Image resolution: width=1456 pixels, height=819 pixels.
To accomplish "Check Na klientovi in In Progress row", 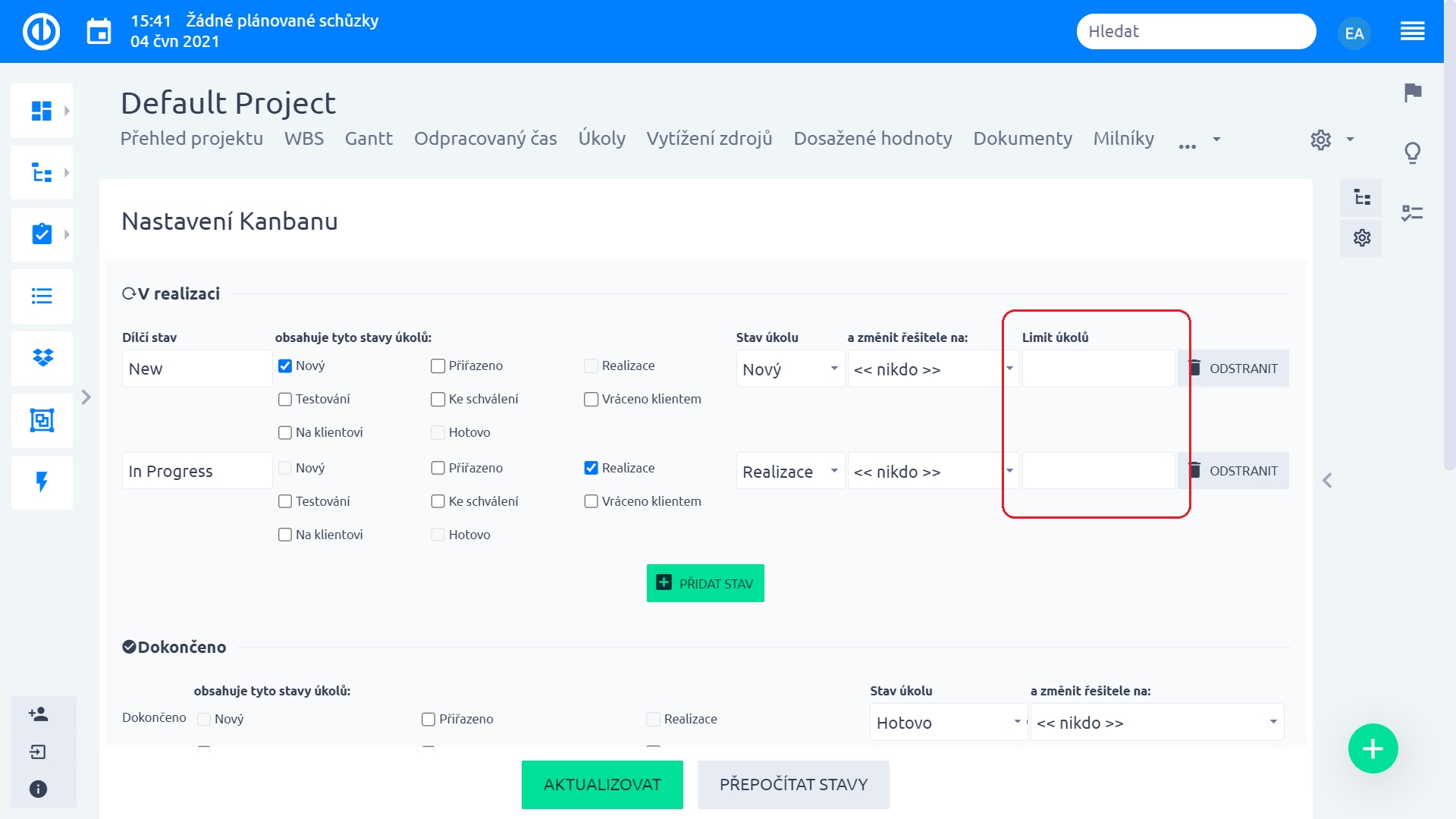I will pyautogui.click(x=285, y=535).
